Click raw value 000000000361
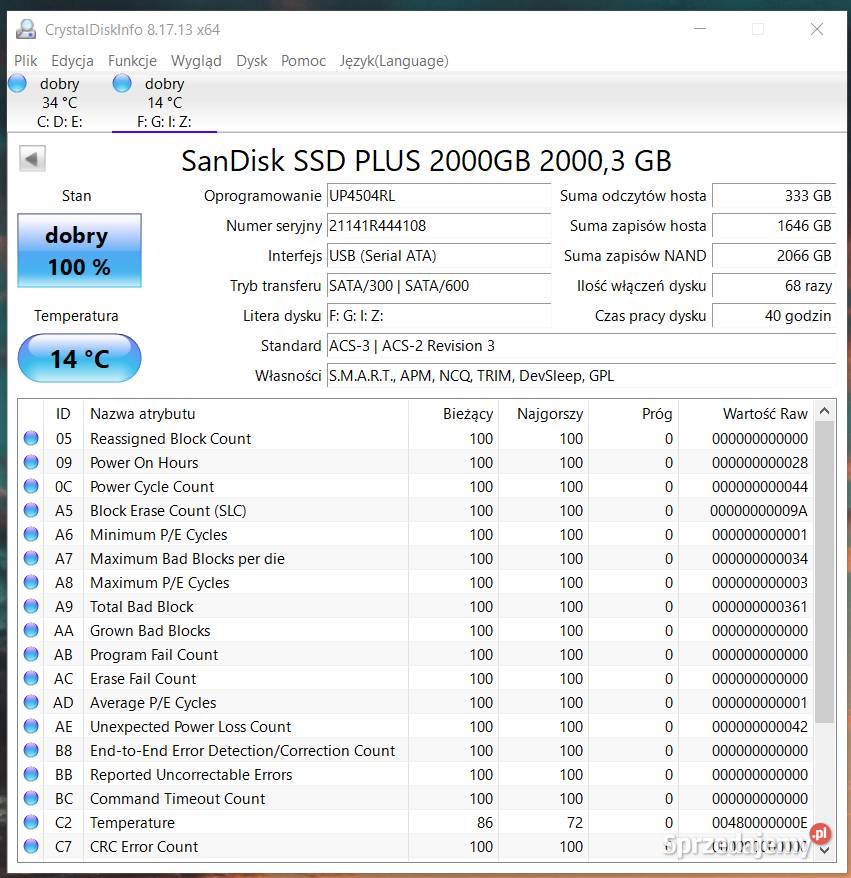This screenshot has height=878, width=851. tap(760, 606)
